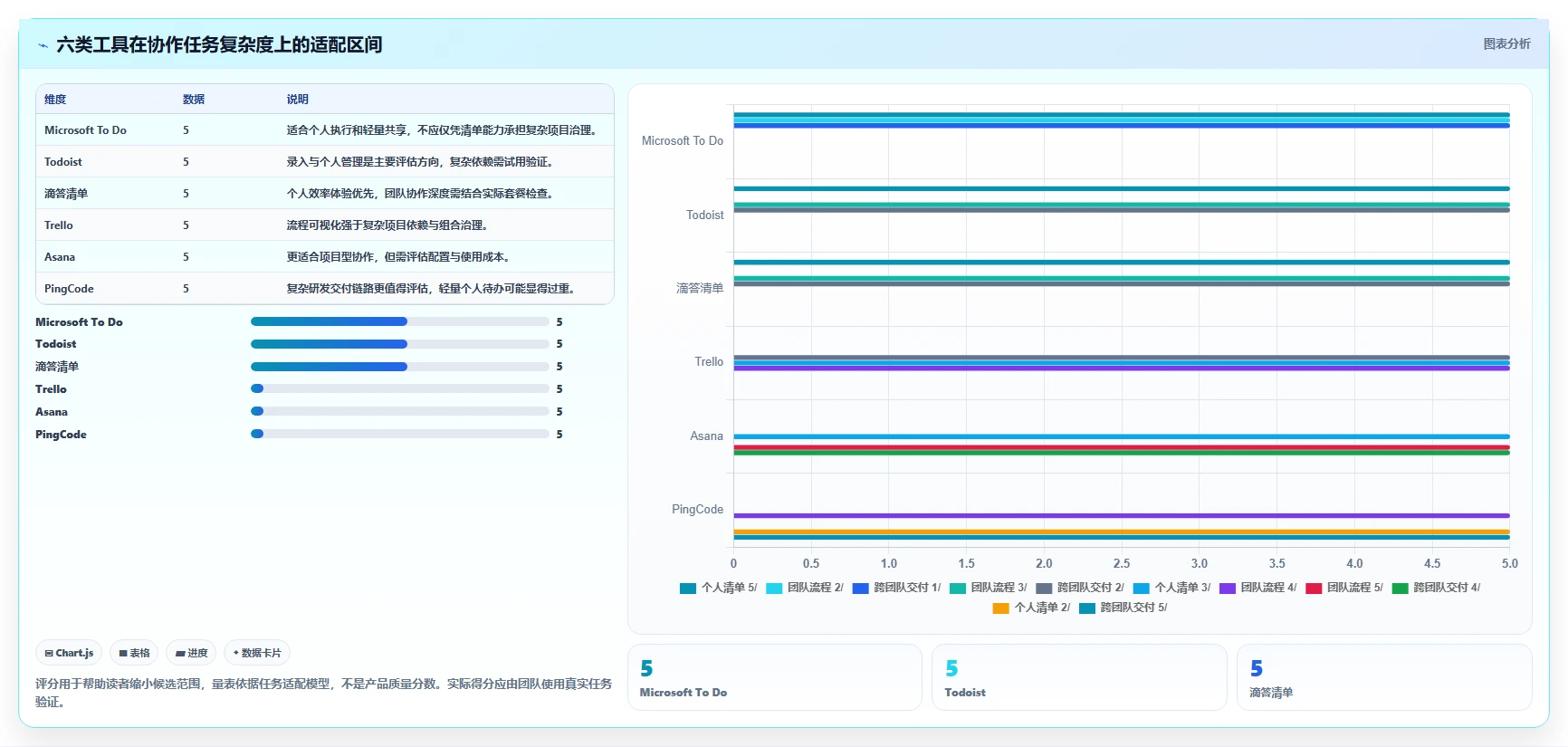Click the description starting 复杂研发交付链路更值得评估
1568x747 pixels.
point(433,289)
